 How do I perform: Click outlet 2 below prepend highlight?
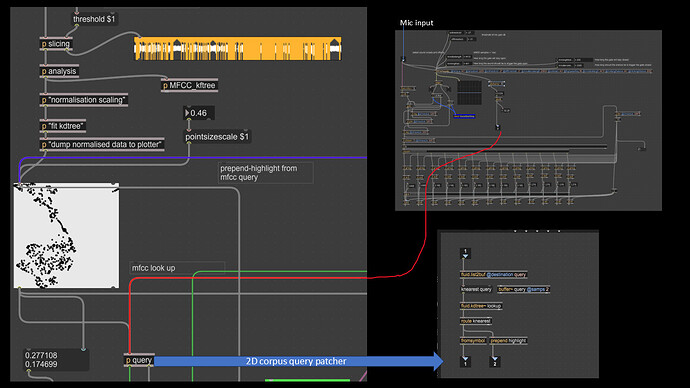494,362
